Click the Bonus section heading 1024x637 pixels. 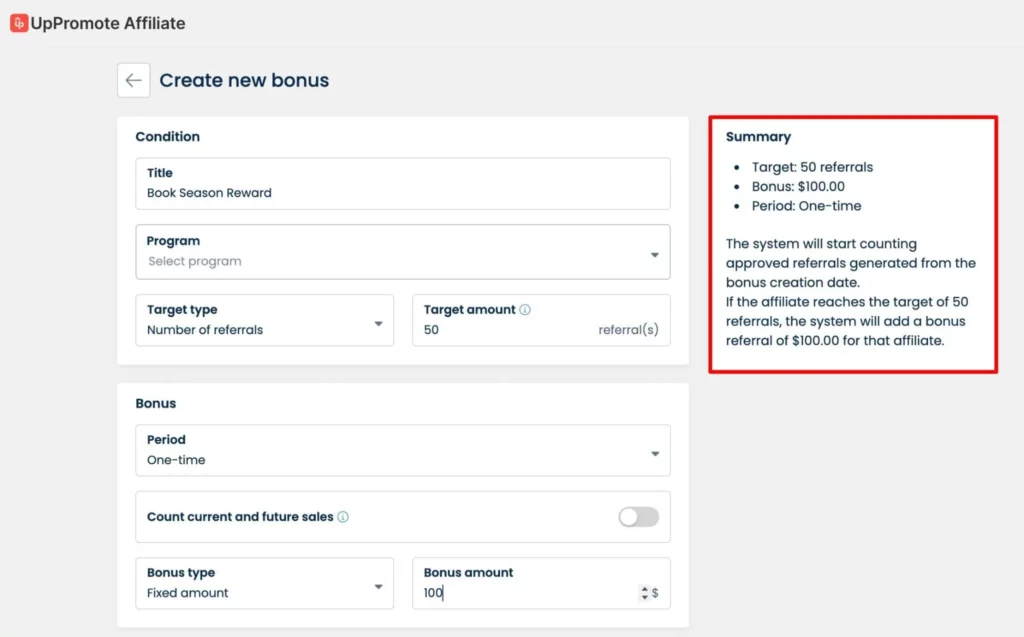click(x=155, y=404)
